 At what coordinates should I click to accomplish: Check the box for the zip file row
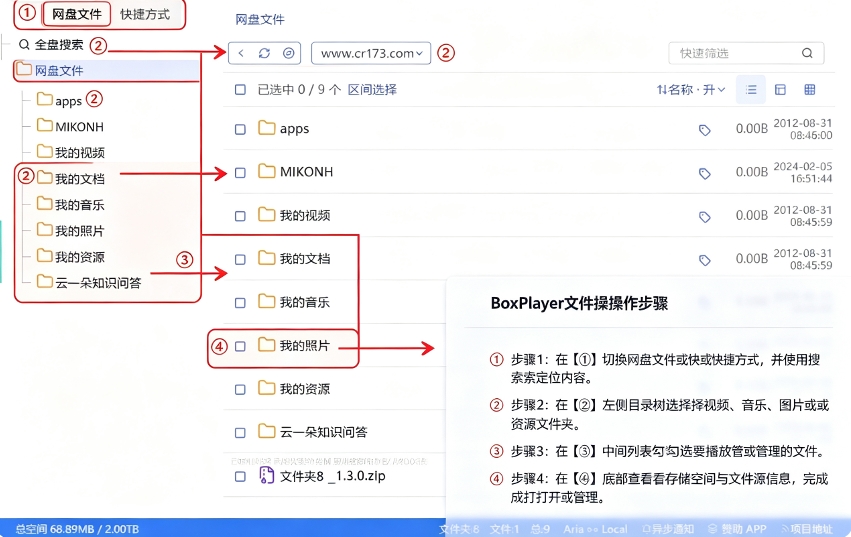(240, 477)
